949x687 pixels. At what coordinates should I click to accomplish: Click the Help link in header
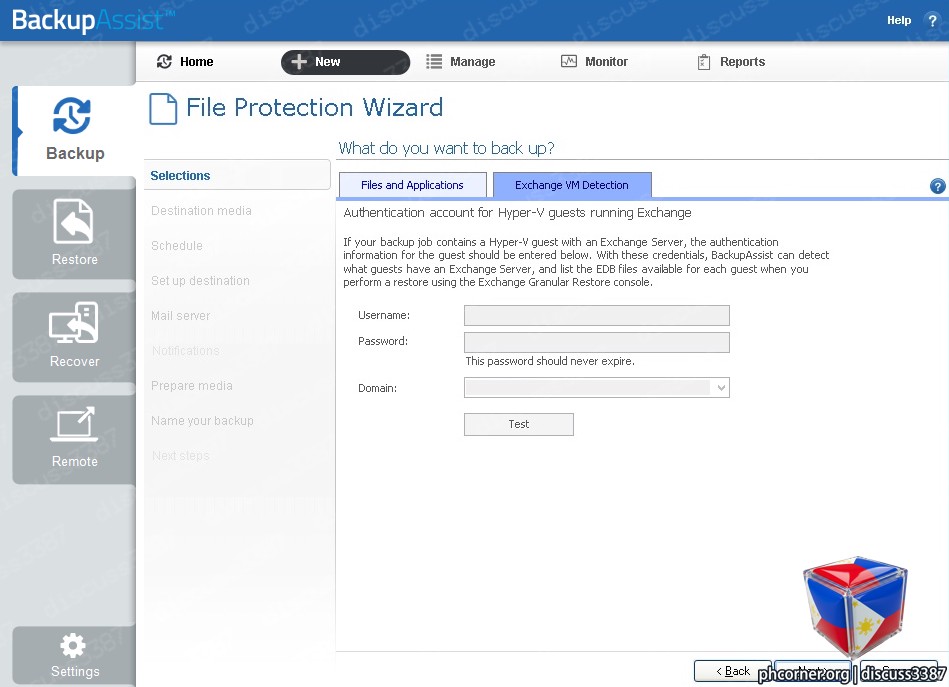(x=899, y=20)
